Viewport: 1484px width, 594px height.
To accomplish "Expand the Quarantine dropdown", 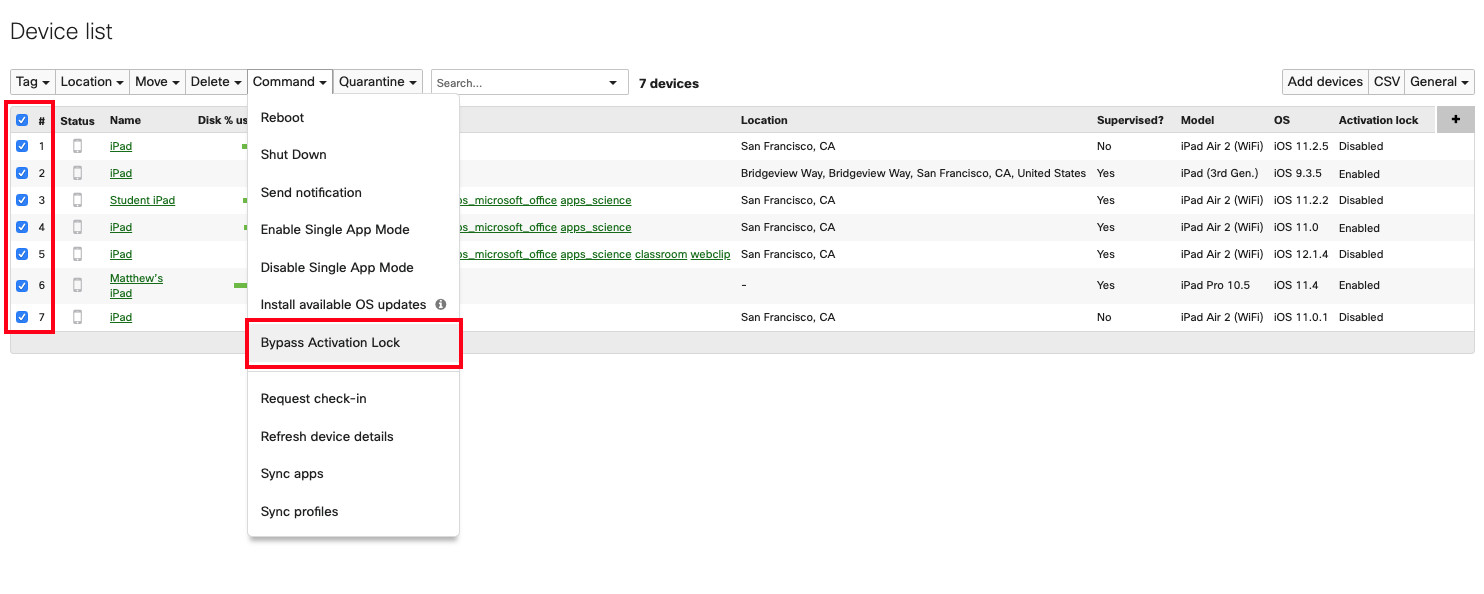I will coord(377,82).
